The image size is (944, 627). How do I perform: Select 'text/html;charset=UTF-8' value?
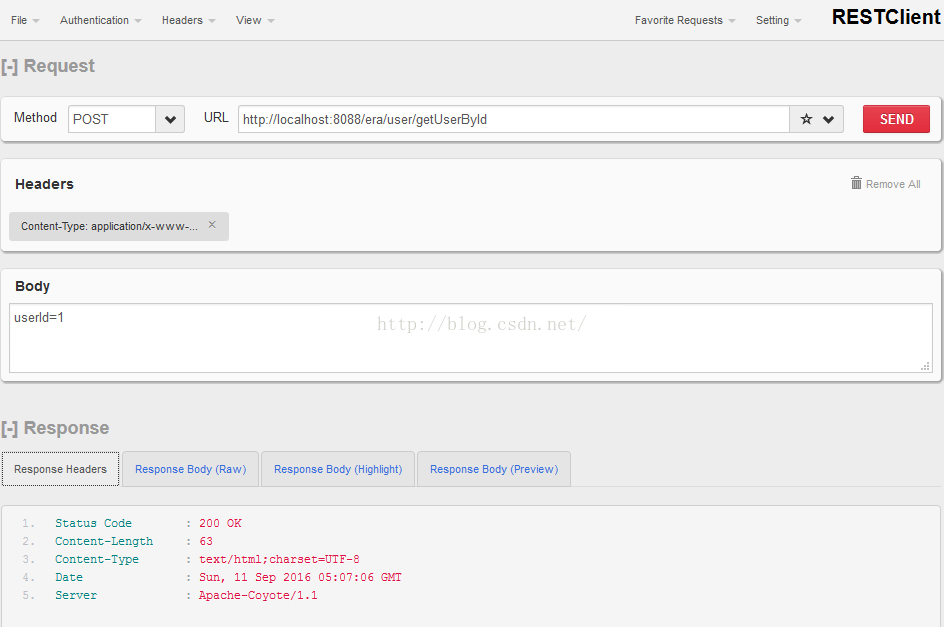(279, 560)
